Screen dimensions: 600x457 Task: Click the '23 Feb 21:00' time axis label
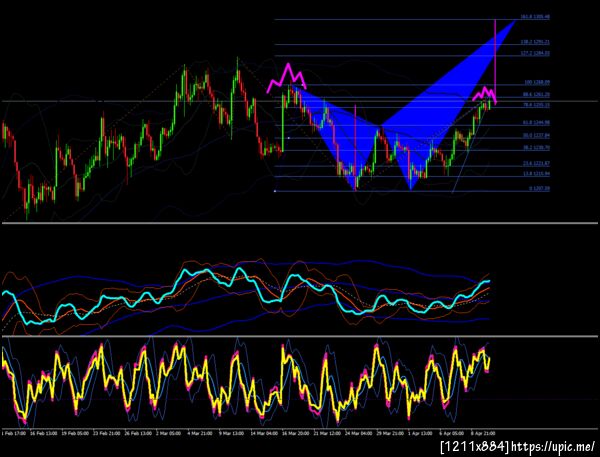pos(106,433)
